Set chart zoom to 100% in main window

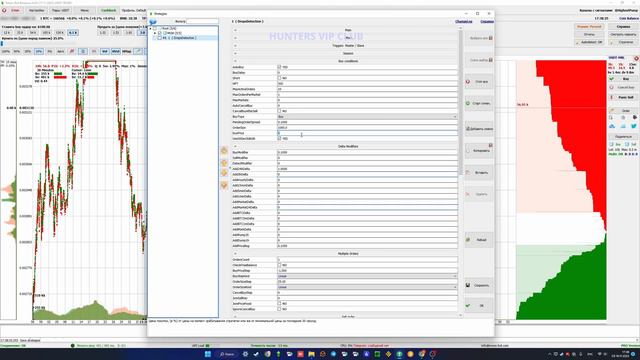pyautogui.click(x=6, y=51)
